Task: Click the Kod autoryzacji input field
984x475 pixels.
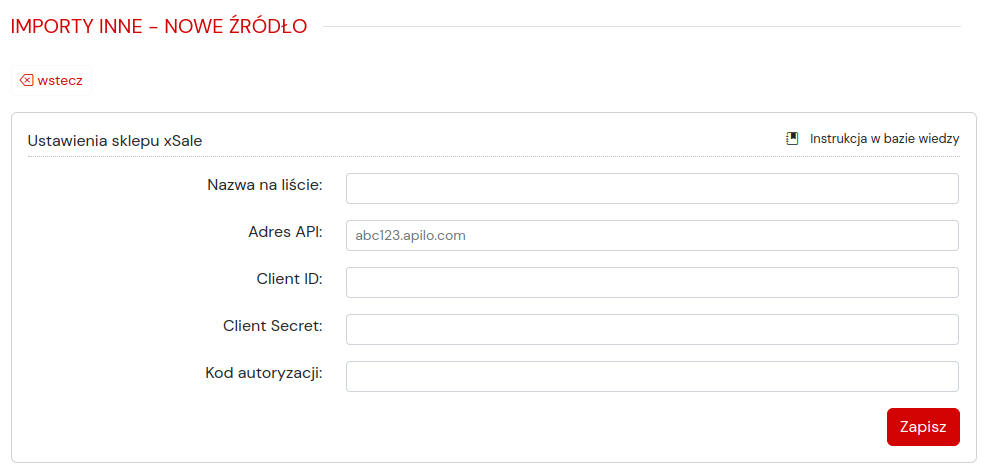Action: point(652,376)
